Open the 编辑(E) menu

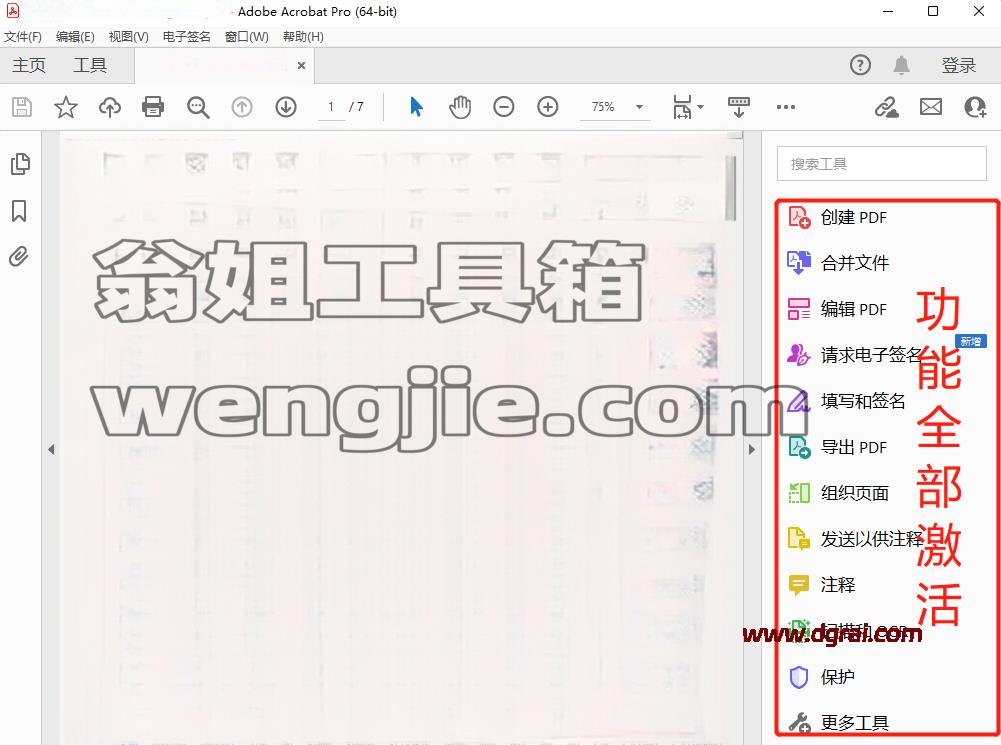[x=75, y=36]
